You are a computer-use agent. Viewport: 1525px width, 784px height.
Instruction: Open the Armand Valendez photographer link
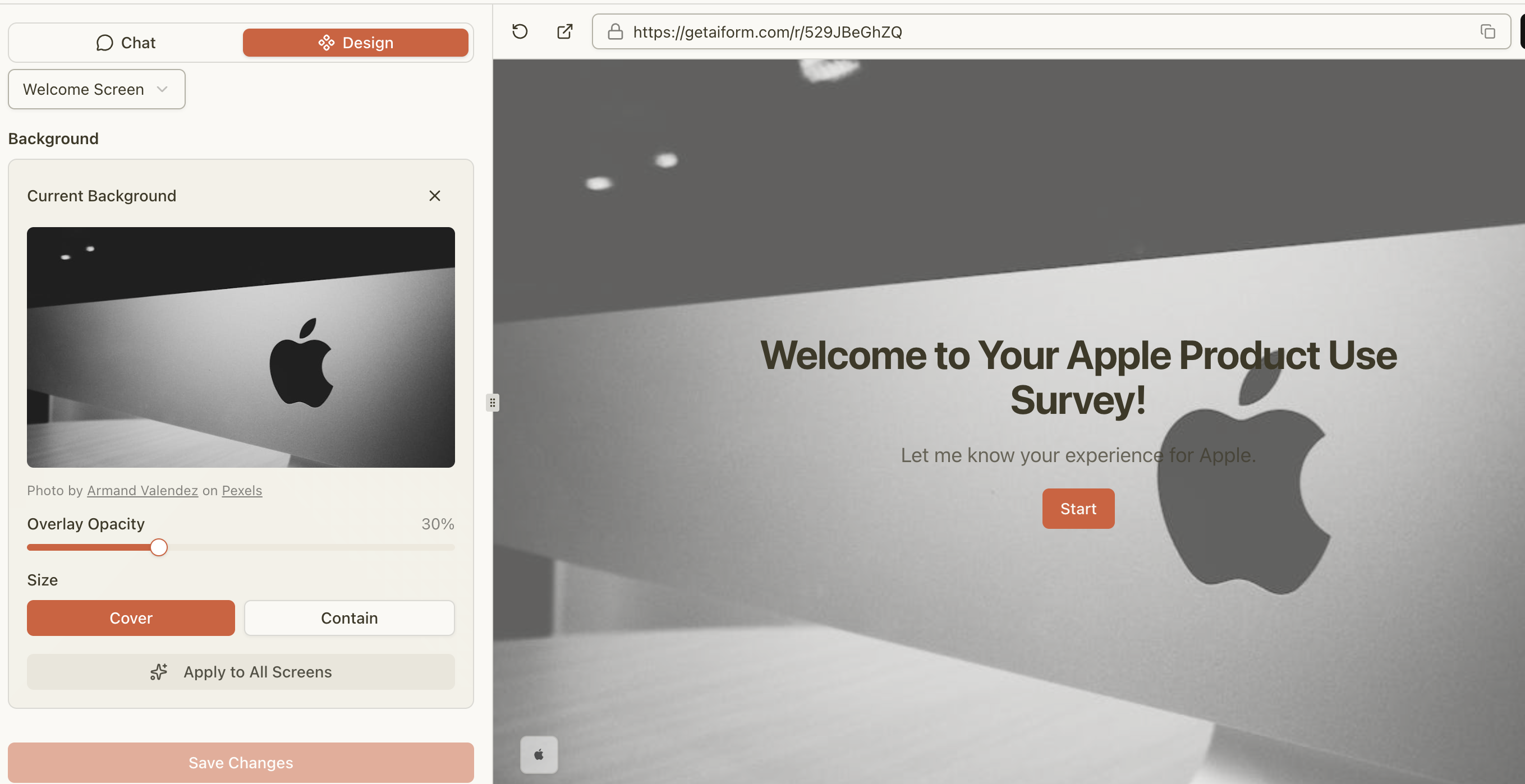[x=142, y=491]
